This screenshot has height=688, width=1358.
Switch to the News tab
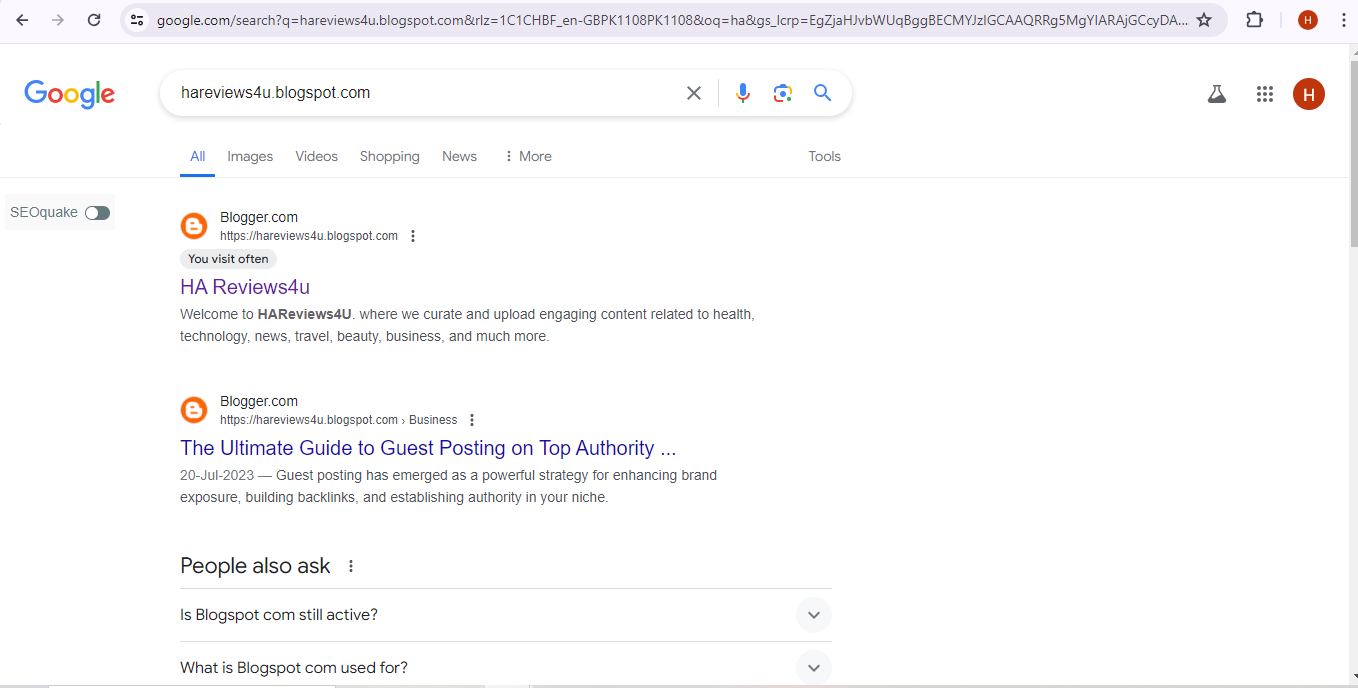pos(459,156)
